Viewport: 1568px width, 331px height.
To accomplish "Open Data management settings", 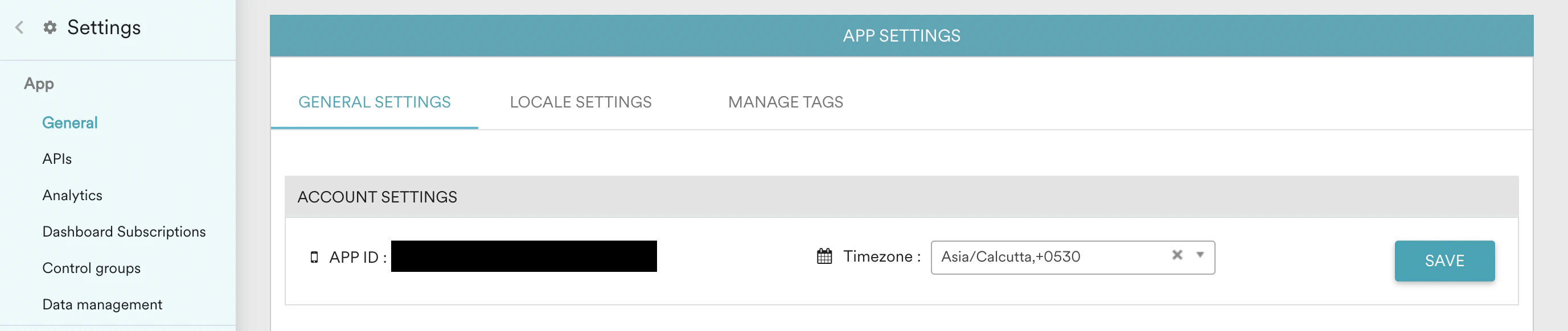I will [102, 304].
